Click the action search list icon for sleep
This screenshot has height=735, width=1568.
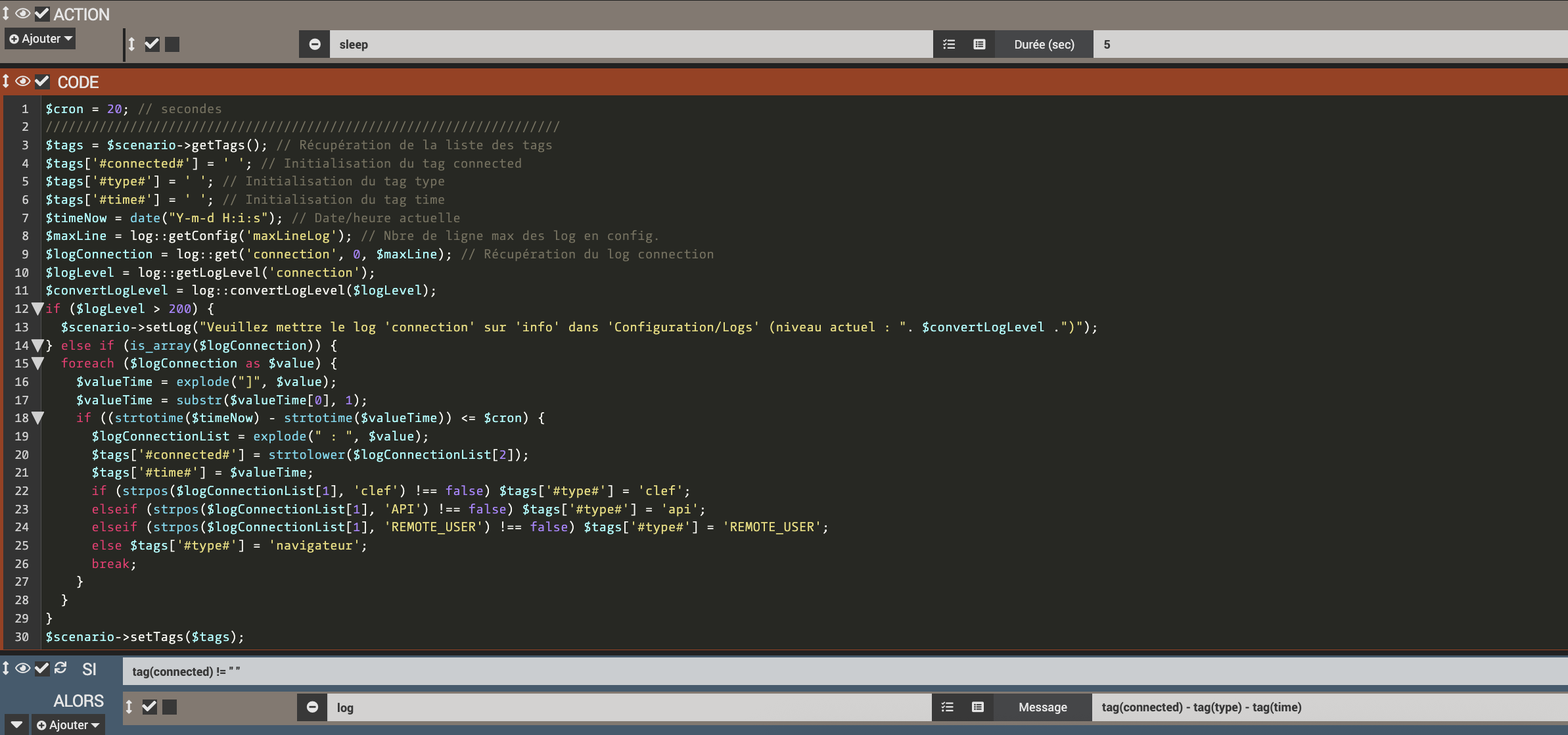pyautogui.click(x=949, y=44)
